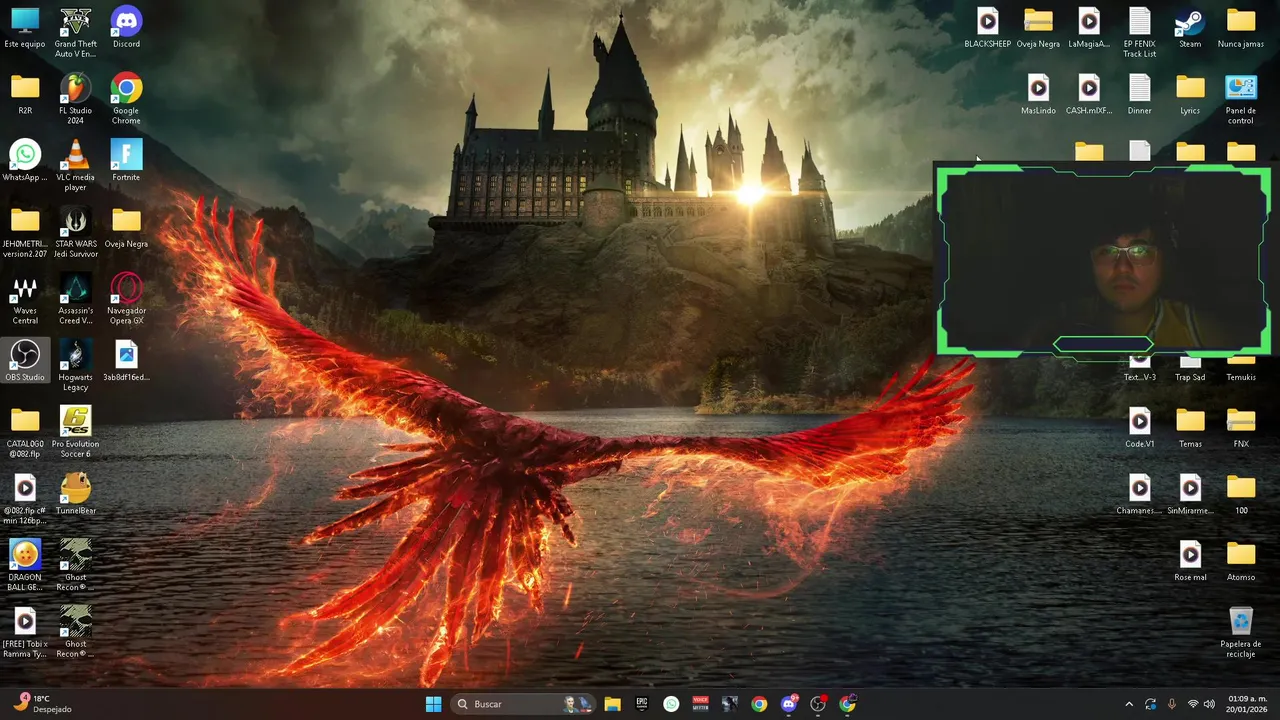The width and height of the screenshot is (1280, 720).
Task: Open CATALOGO @082.flp folder
Action: [x=25, y=433]
